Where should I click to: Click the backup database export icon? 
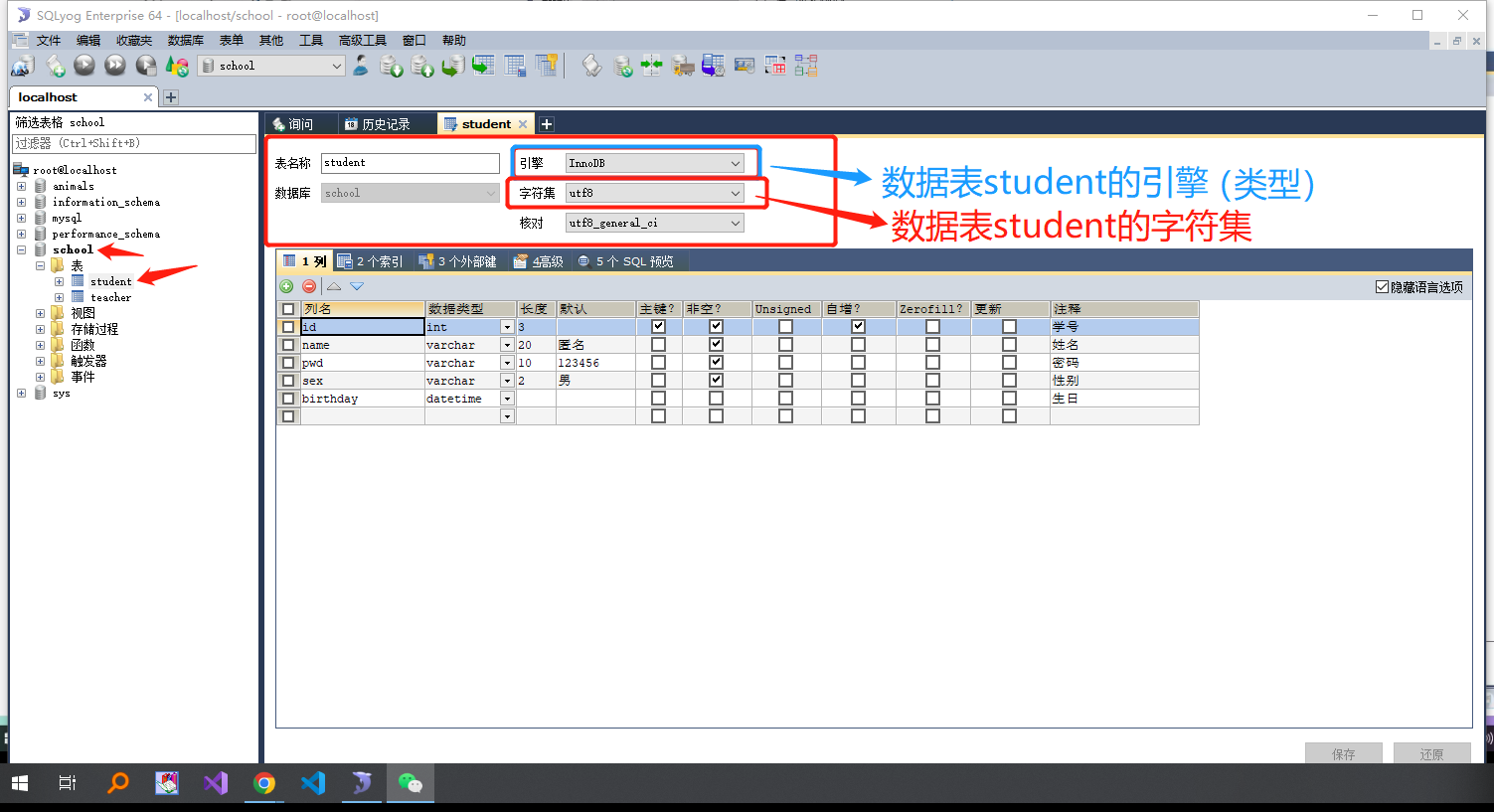(422, 66)
